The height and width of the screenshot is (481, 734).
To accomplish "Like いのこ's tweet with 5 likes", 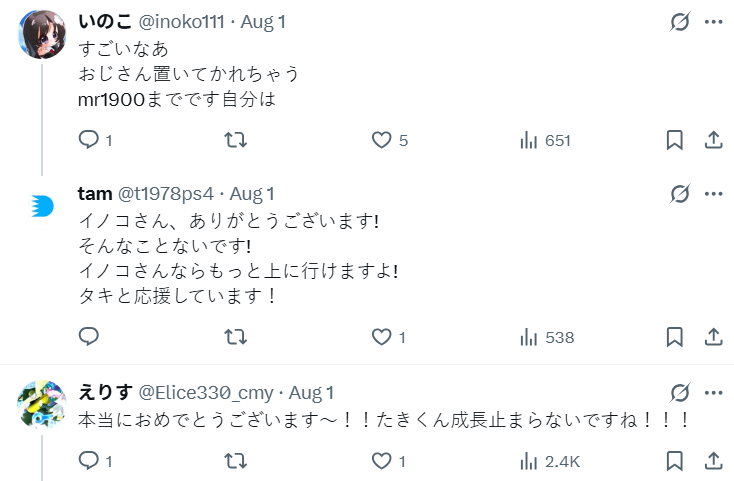I will pos(381,140).
